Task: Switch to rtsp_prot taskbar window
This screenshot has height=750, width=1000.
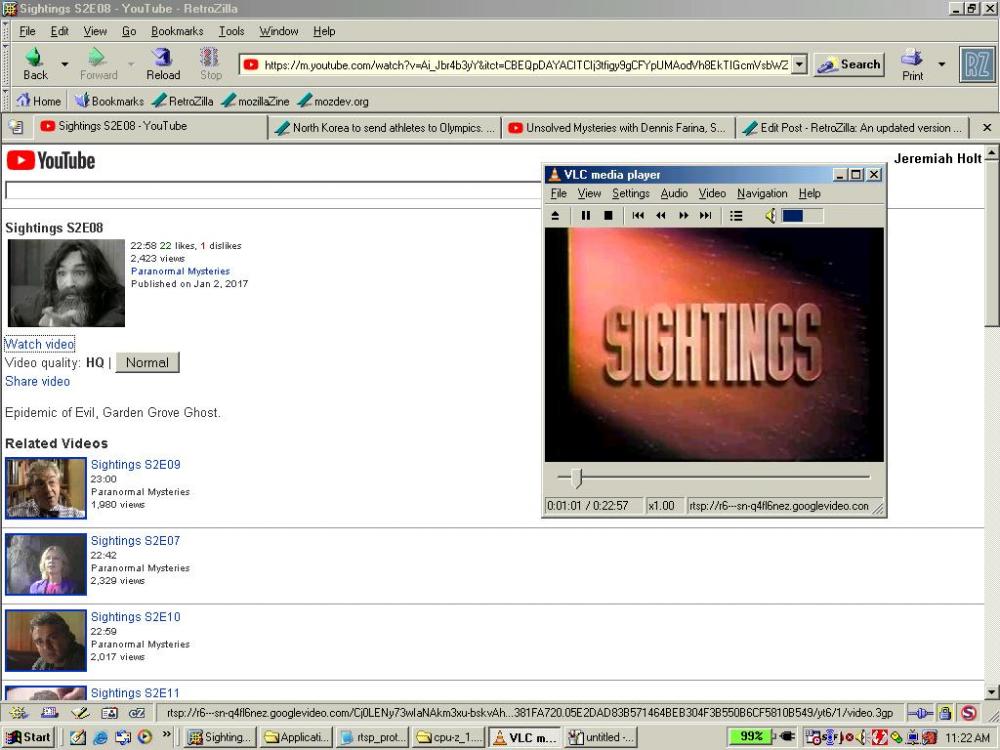Action: tap(372, 737)
